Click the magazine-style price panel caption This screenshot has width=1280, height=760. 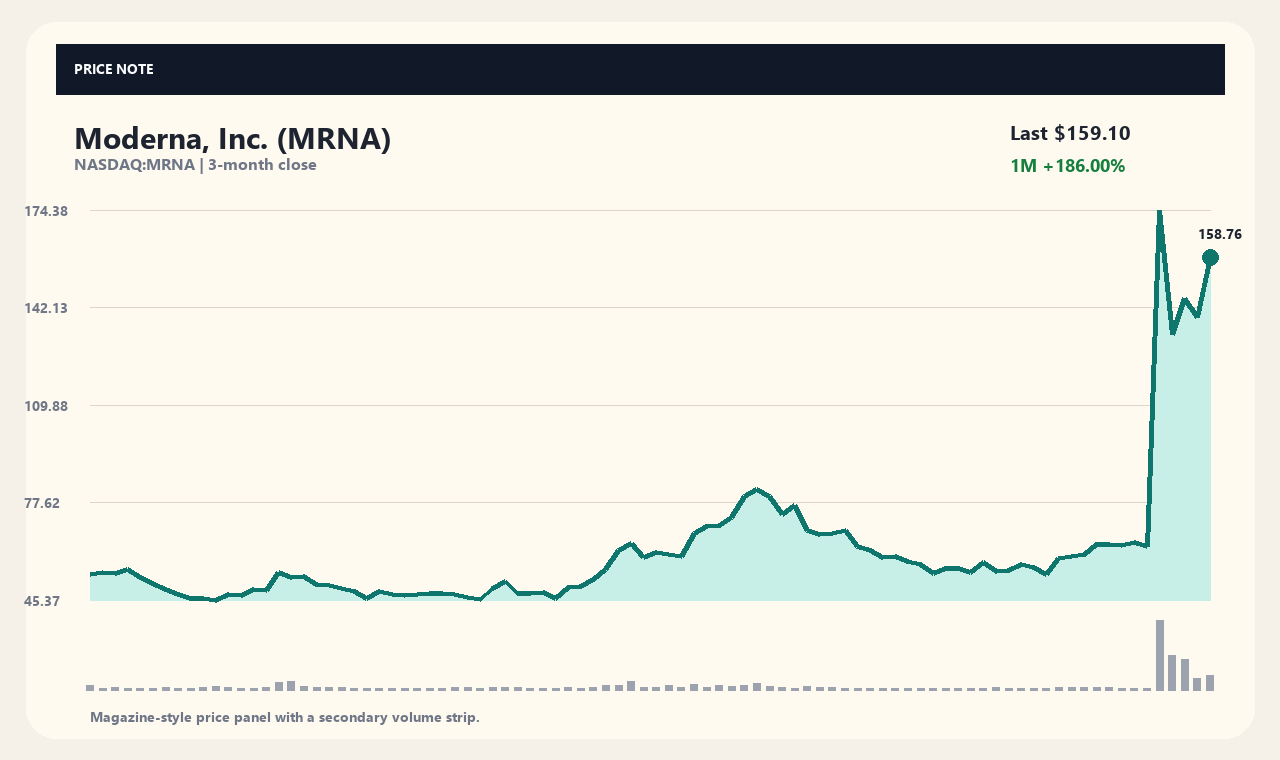tap(285, 717)
